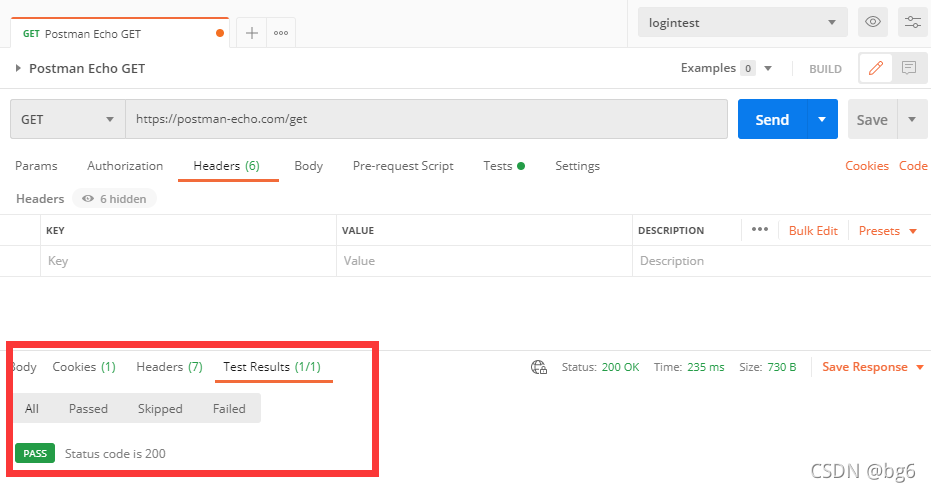Open the response Headers (7) tab
This screenshot has width=931, height=492.
click(x=169, y=367)
